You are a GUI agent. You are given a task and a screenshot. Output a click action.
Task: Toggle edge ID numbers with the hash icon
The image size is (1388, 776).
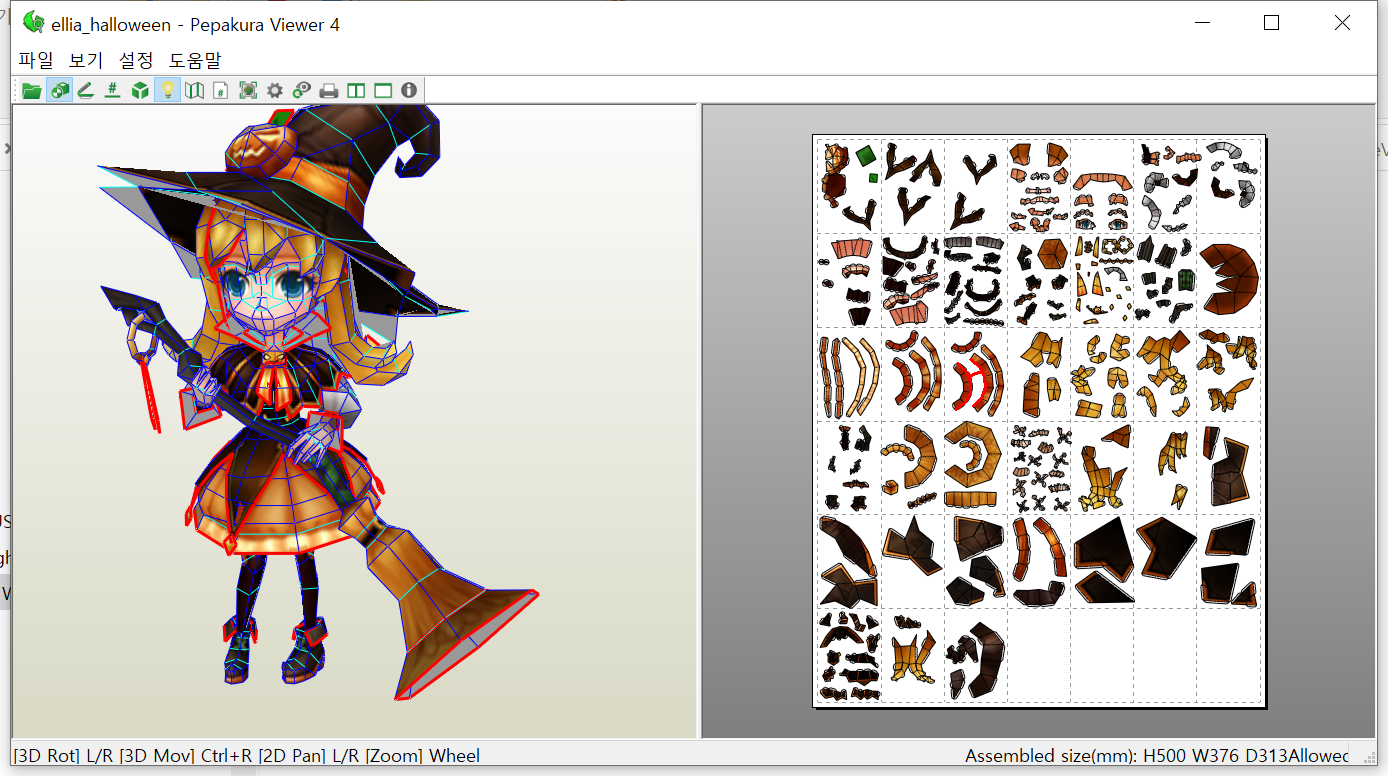point(113,91)
